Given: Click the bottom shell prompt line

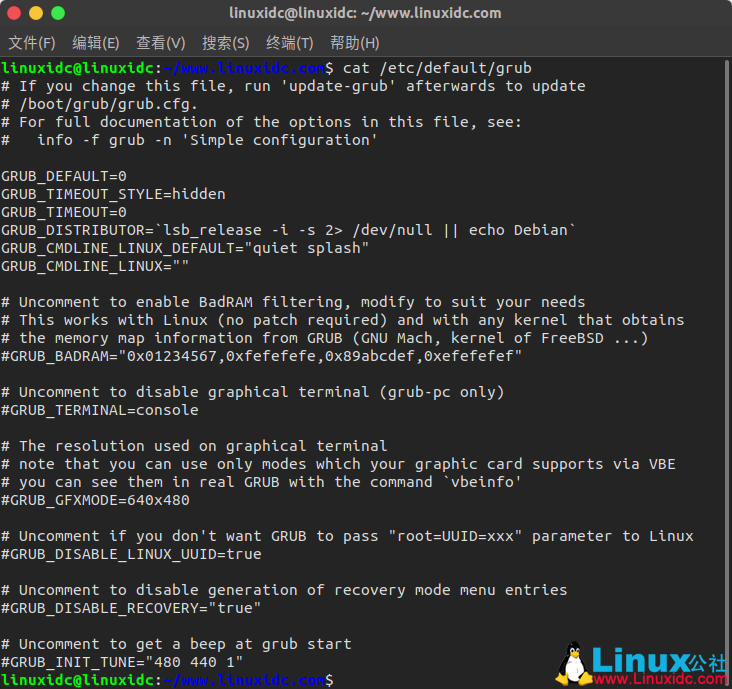Looking at the screenshot, I should click(167, 680).
